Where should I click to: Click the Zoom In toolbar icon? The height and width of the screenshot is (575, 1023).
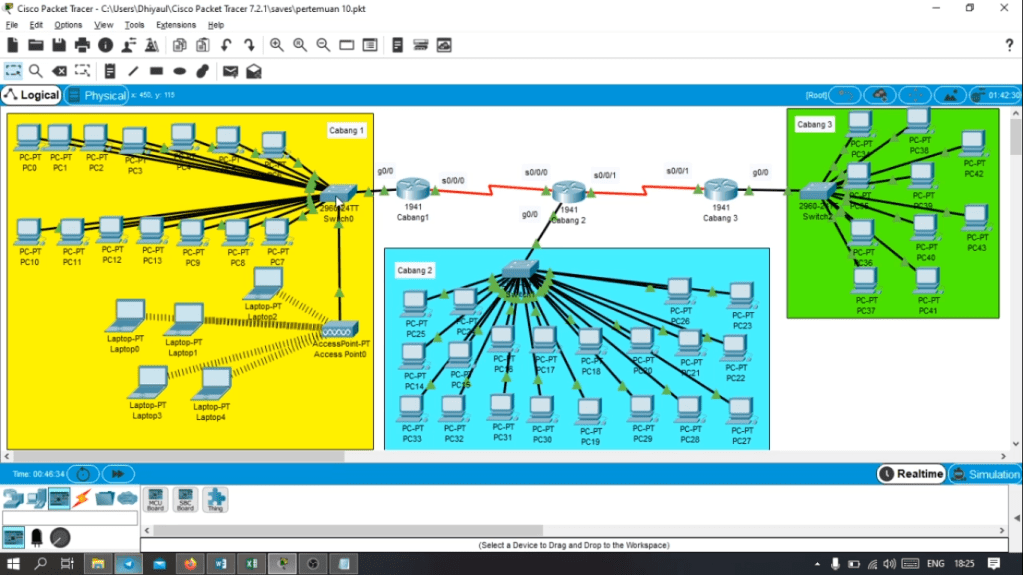coord(276,45)
